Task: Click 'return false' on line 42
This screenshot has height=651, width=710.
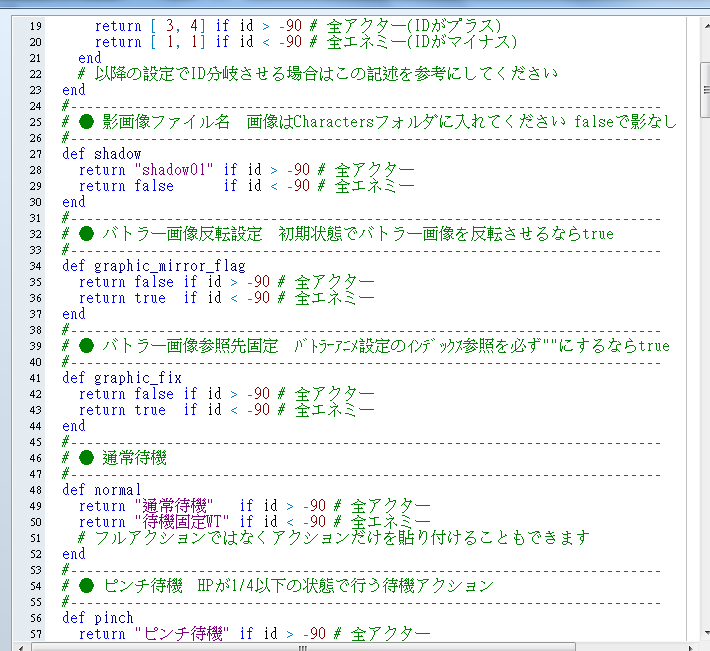Action: click(x=126, y=394)
